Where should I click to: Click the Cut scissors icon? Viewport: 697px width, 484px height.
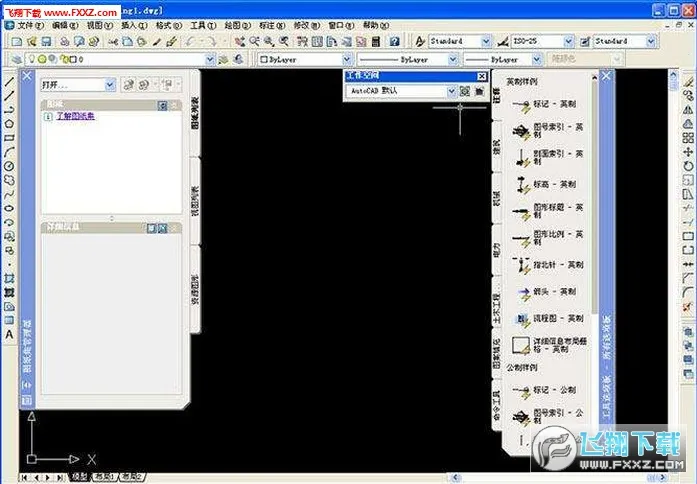113,42
